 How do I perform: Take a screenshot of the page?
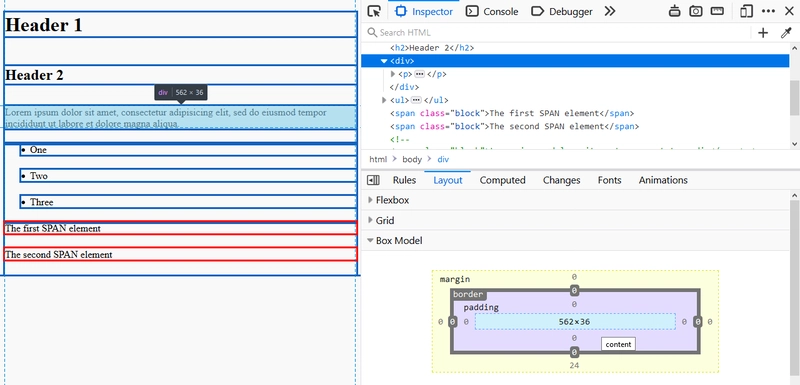(x=695, y=11)
